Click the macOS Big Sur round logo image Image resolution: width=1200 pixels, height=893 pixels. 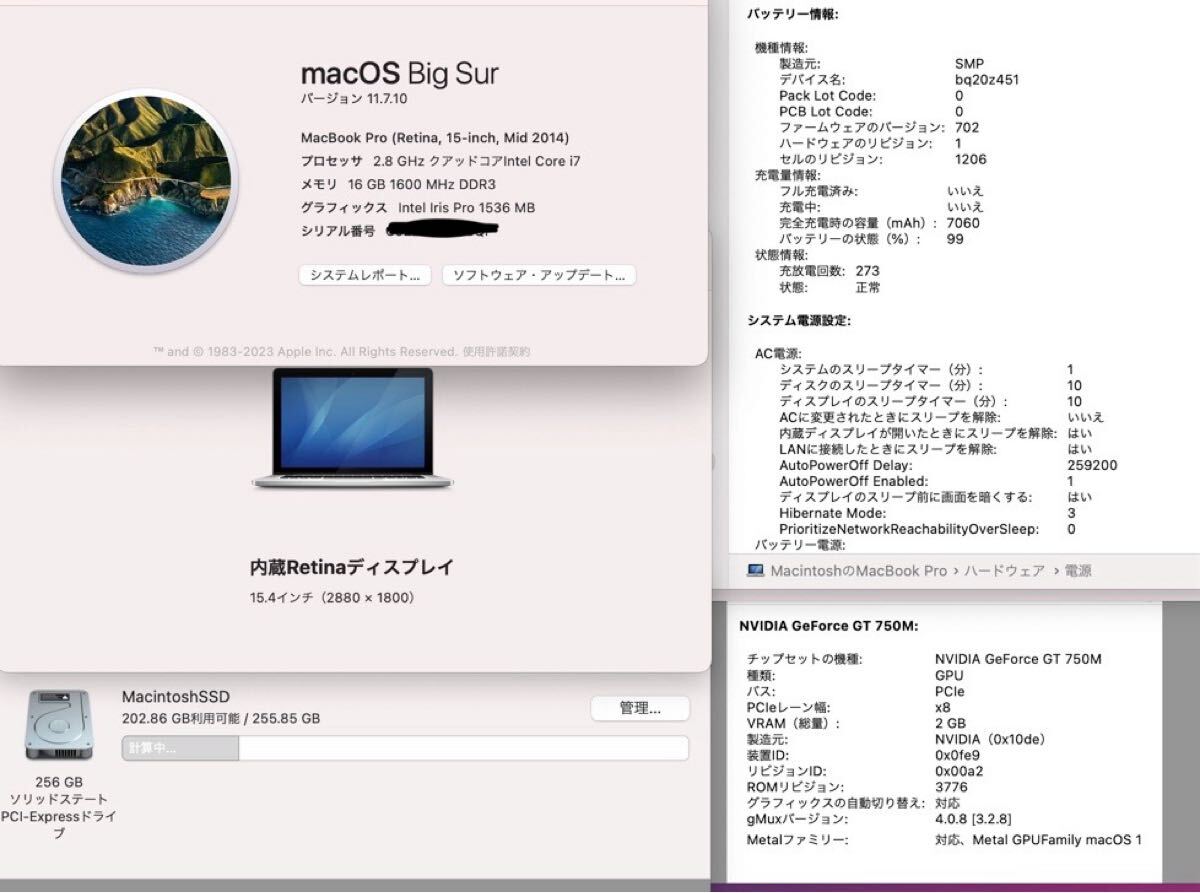[146, 181]
